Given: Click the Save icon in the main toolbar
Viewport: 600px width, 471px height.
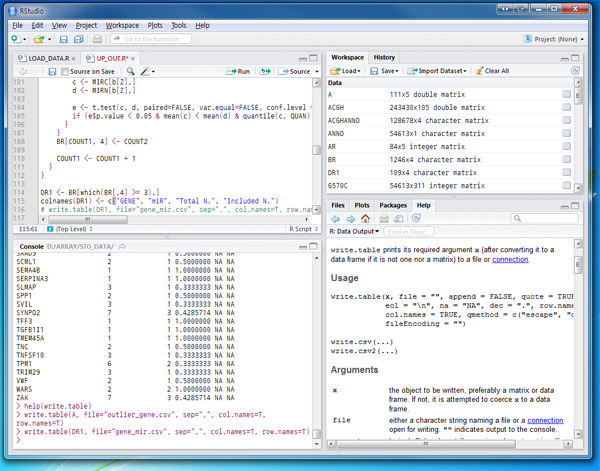Looking at the screenshot, I should [x=64, y=39].
